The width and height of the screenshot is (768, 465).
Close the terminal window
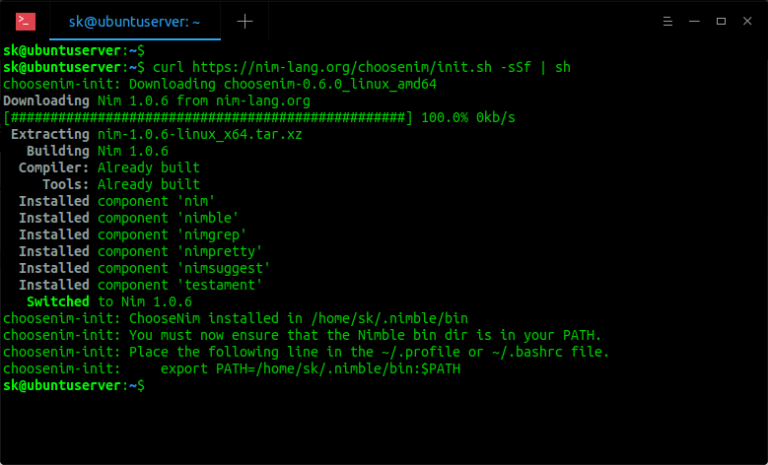point(746,21)
